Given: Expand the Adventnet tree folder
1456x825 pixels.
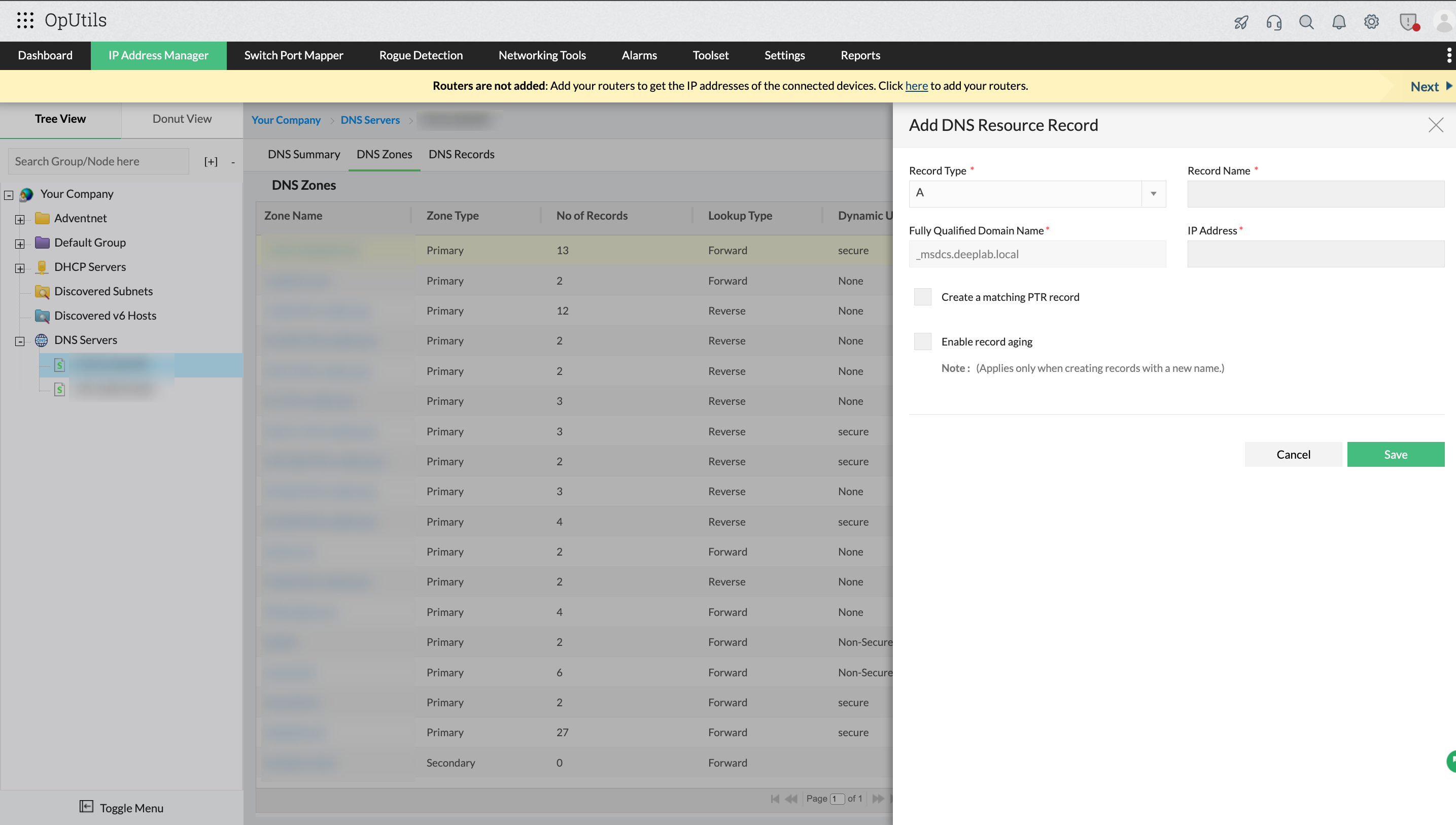Looking at the screenshot, I should (20, 219).
